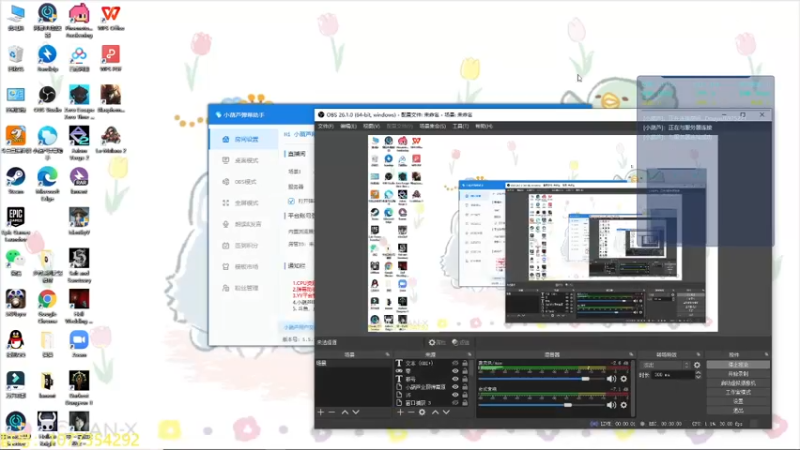The image size is (800, 450).
Task: Click 属性 properties button above sources
Action: 437,342
